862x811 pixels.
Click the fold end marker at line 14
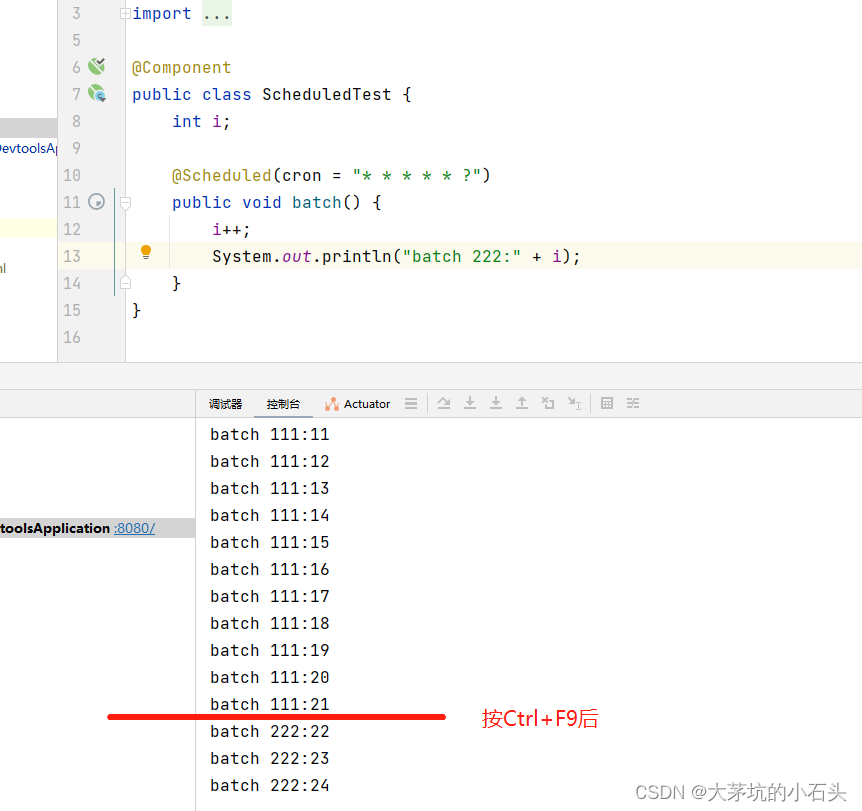pyautogui.click(x=125, y=283)
